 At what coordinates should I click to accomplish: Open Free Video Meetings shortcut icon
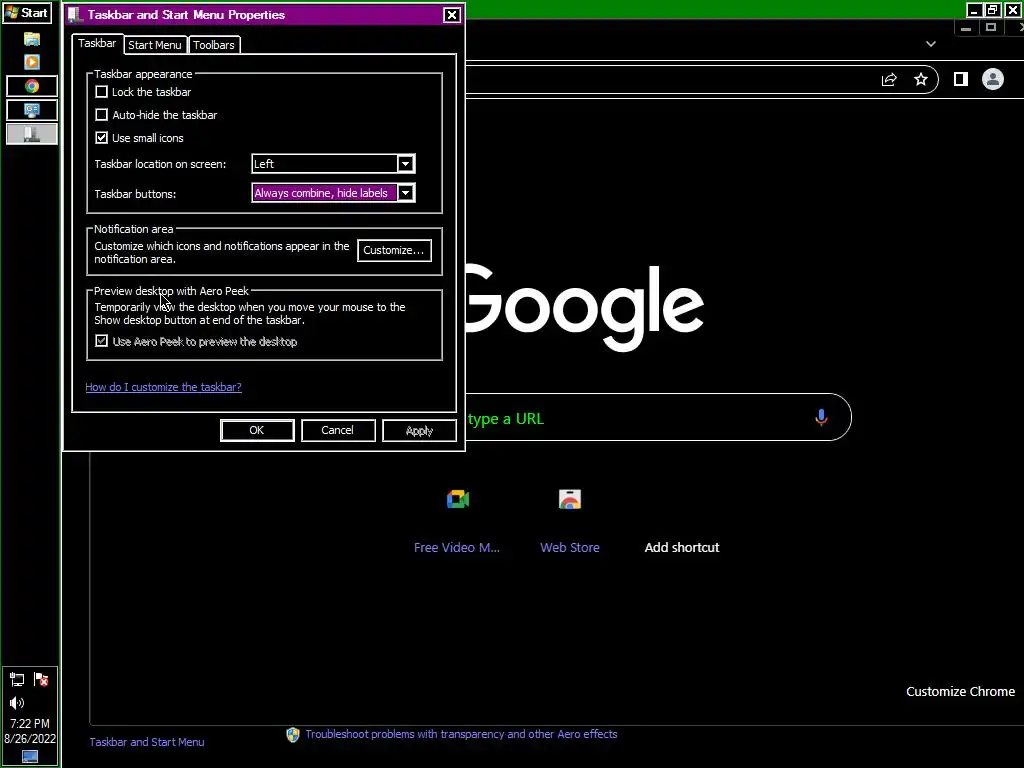tap(458, 500)
